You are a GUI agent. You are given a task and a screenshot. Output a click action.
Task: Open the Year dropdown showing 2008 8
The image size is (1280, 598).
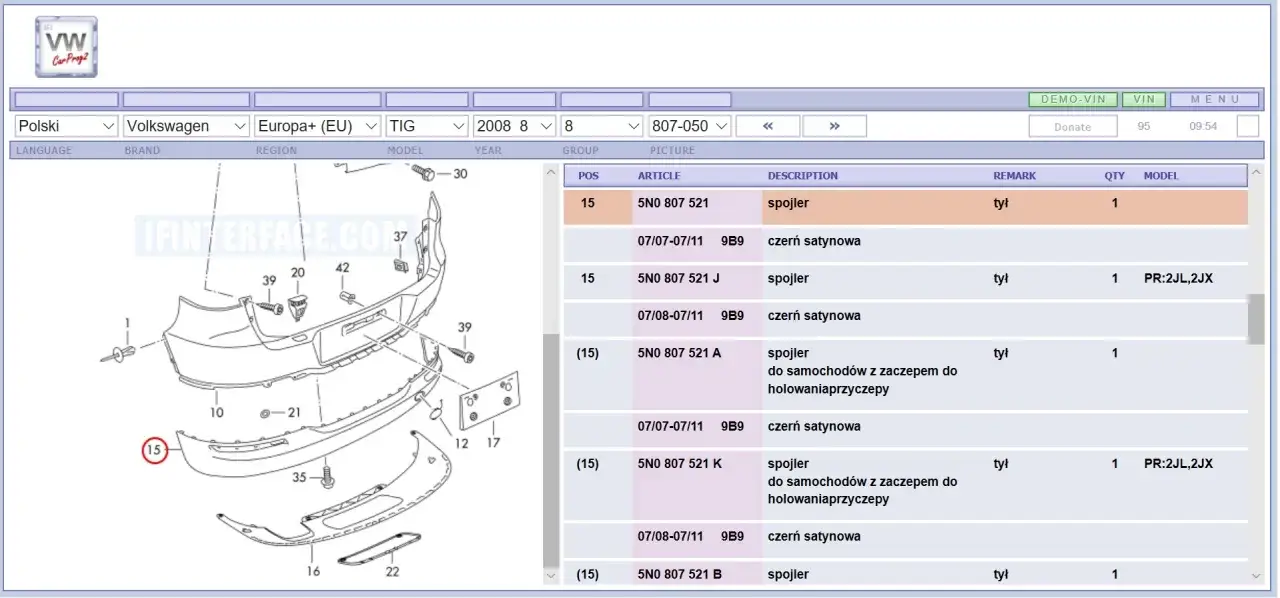coord(514,126)
